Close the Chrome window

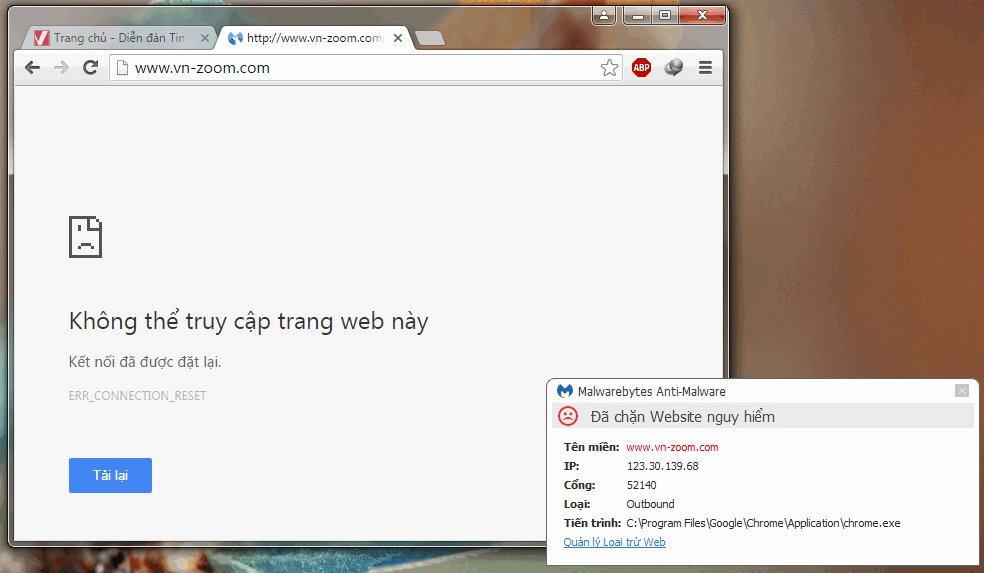(702, 16)
